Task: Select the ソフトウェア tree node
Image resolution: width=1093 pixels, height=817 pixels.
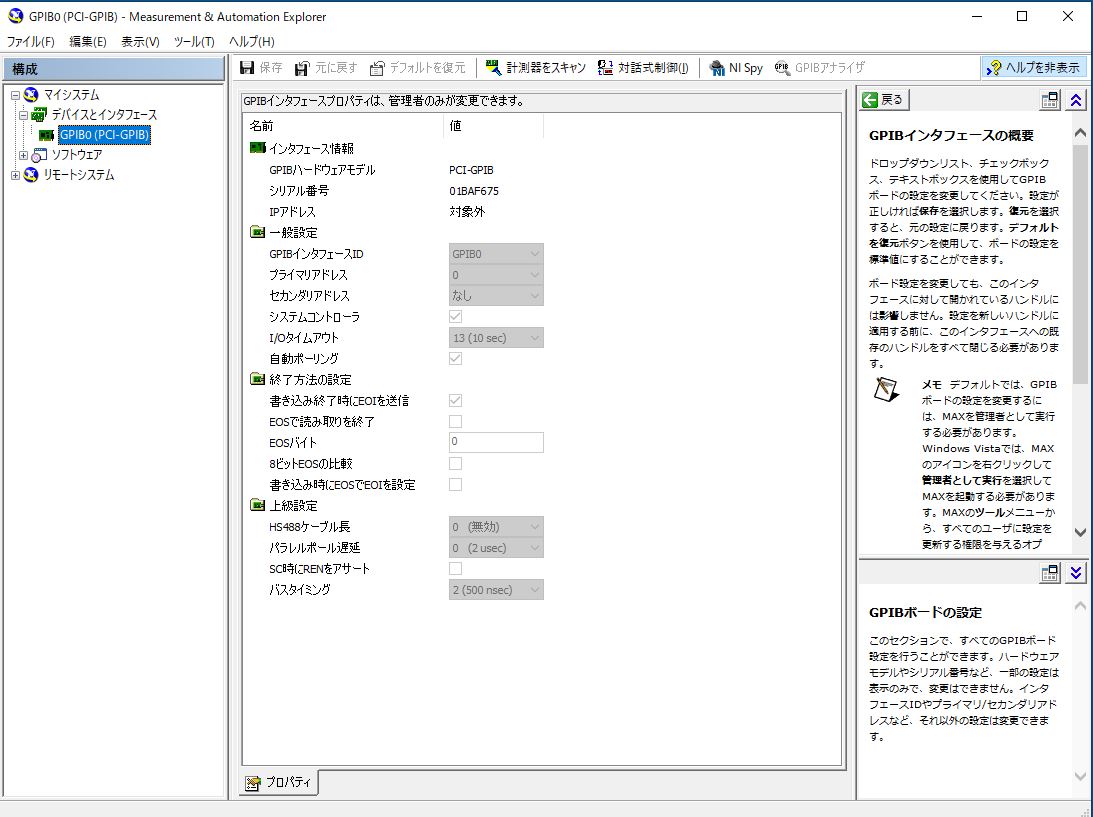Action: click(x=77, y=155)
